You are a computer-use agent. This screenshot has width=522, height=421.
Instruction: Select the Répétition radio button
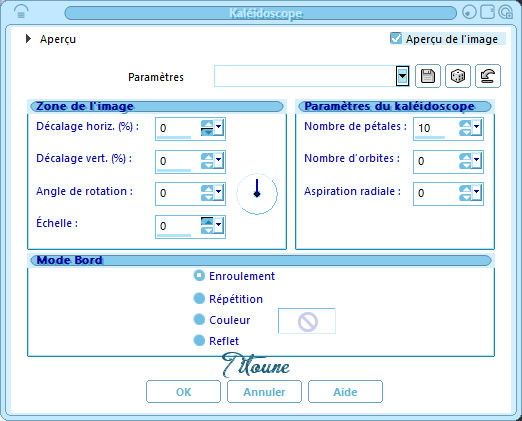pos(199,298)
